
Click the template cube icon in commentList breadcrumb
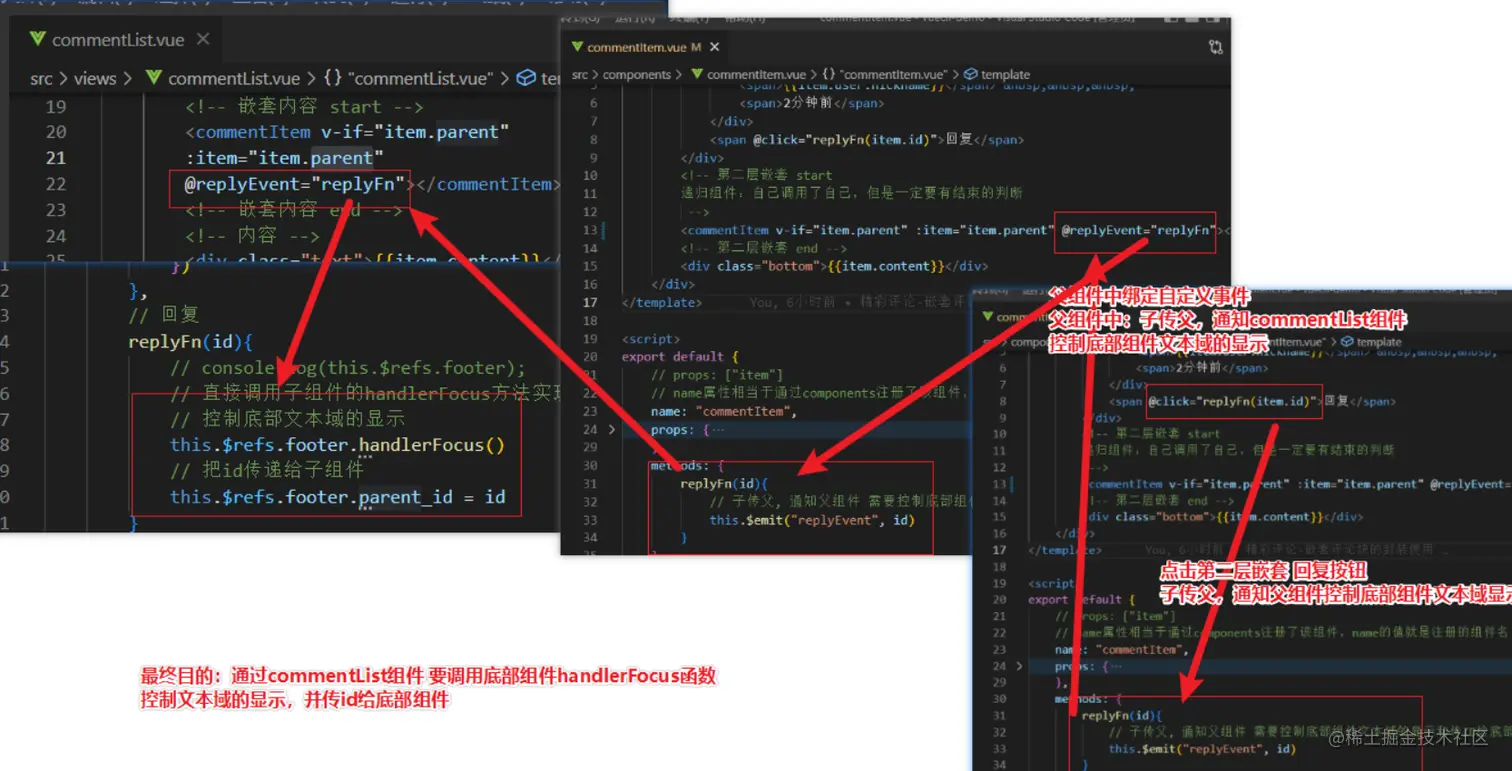[526, 78]
